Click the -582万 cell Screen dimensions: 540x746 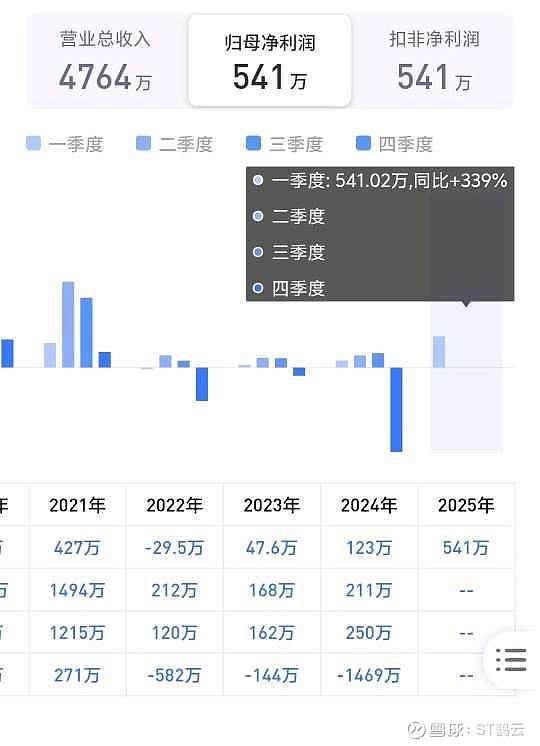[x=174, y=675]
